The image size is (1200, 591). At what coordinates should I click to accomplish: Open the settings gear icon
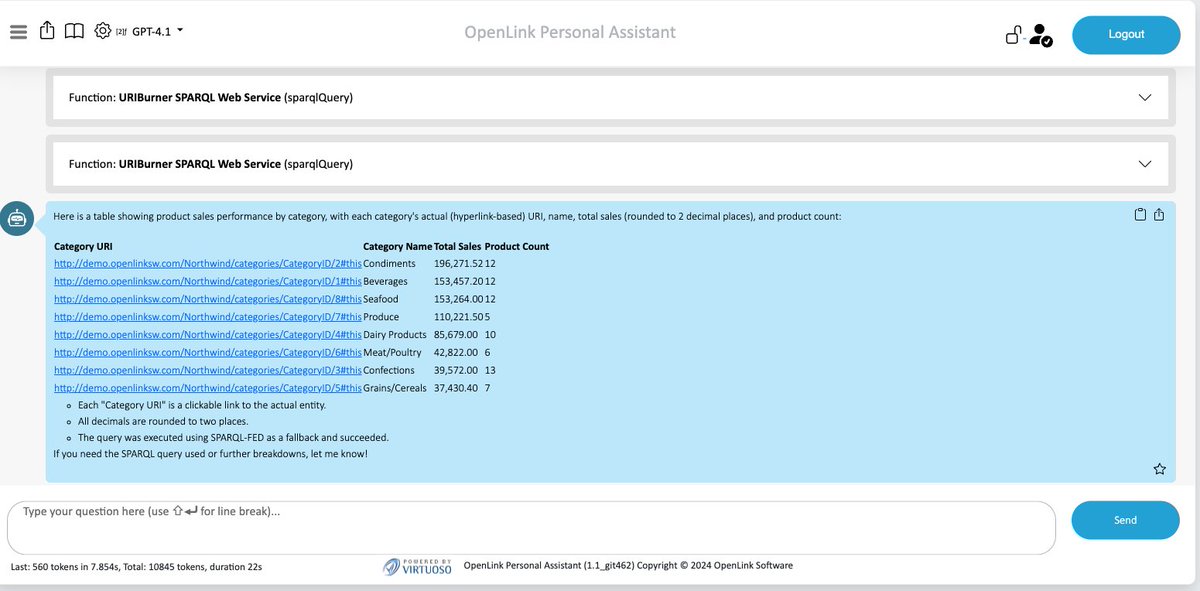[102, 31]
